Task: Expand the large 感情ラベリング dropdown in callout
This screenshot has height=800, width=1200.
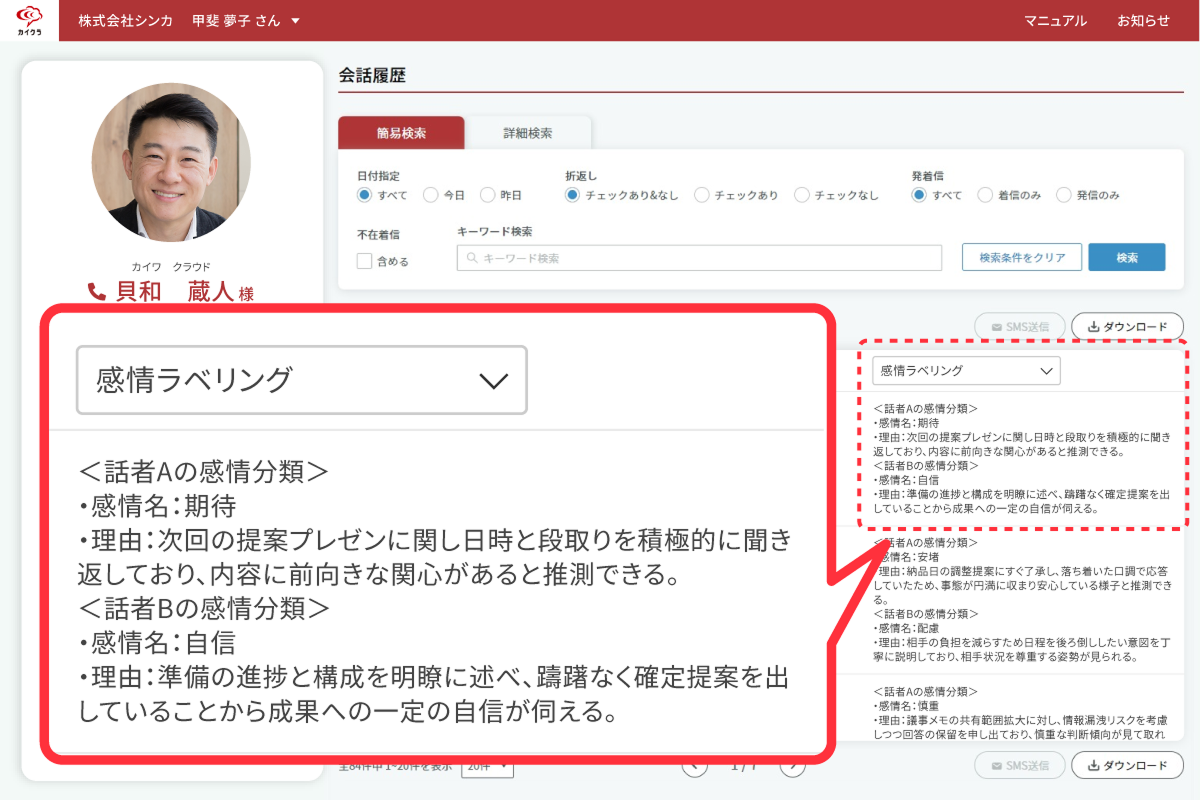Action: pos(301,380)
